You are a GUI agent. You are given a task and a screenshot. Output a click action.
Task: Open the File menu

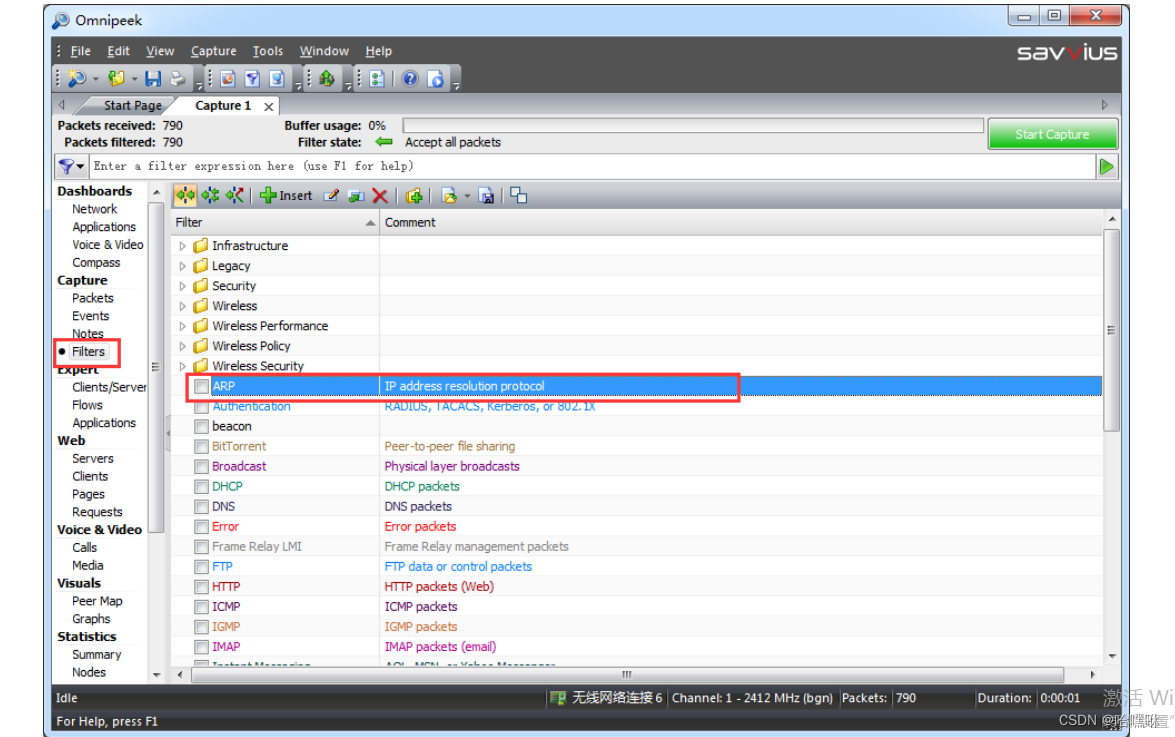point(80,51)
